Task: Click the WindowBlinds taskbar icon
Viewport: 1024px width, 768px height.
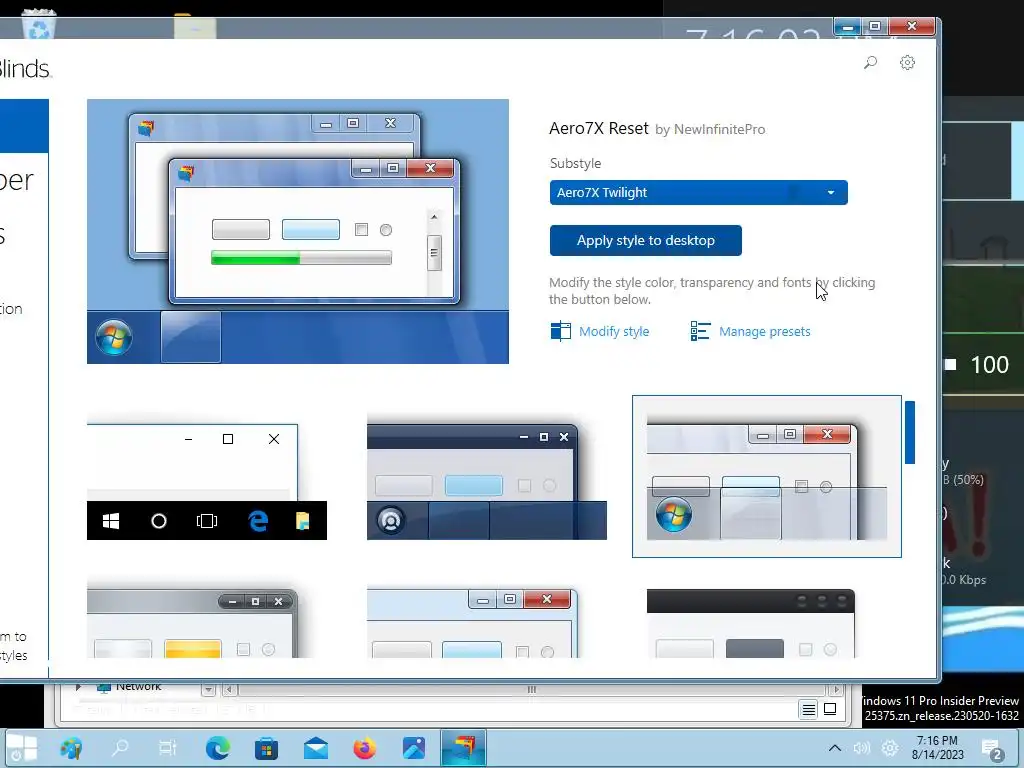Action: [x=463, y=748]
